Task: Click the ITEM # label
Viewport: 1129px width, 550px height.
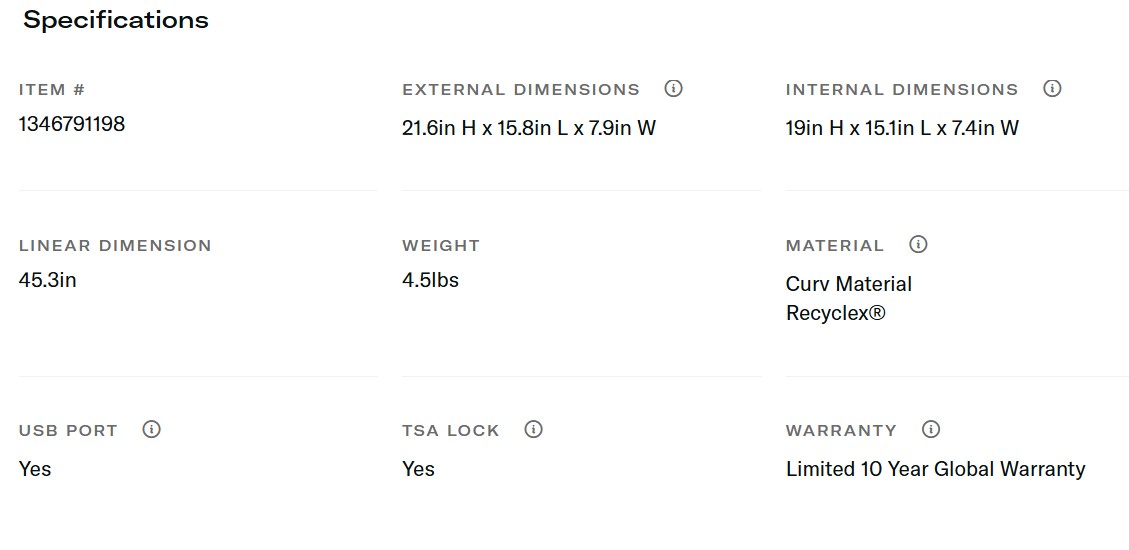Action: (x=52, y=90)
